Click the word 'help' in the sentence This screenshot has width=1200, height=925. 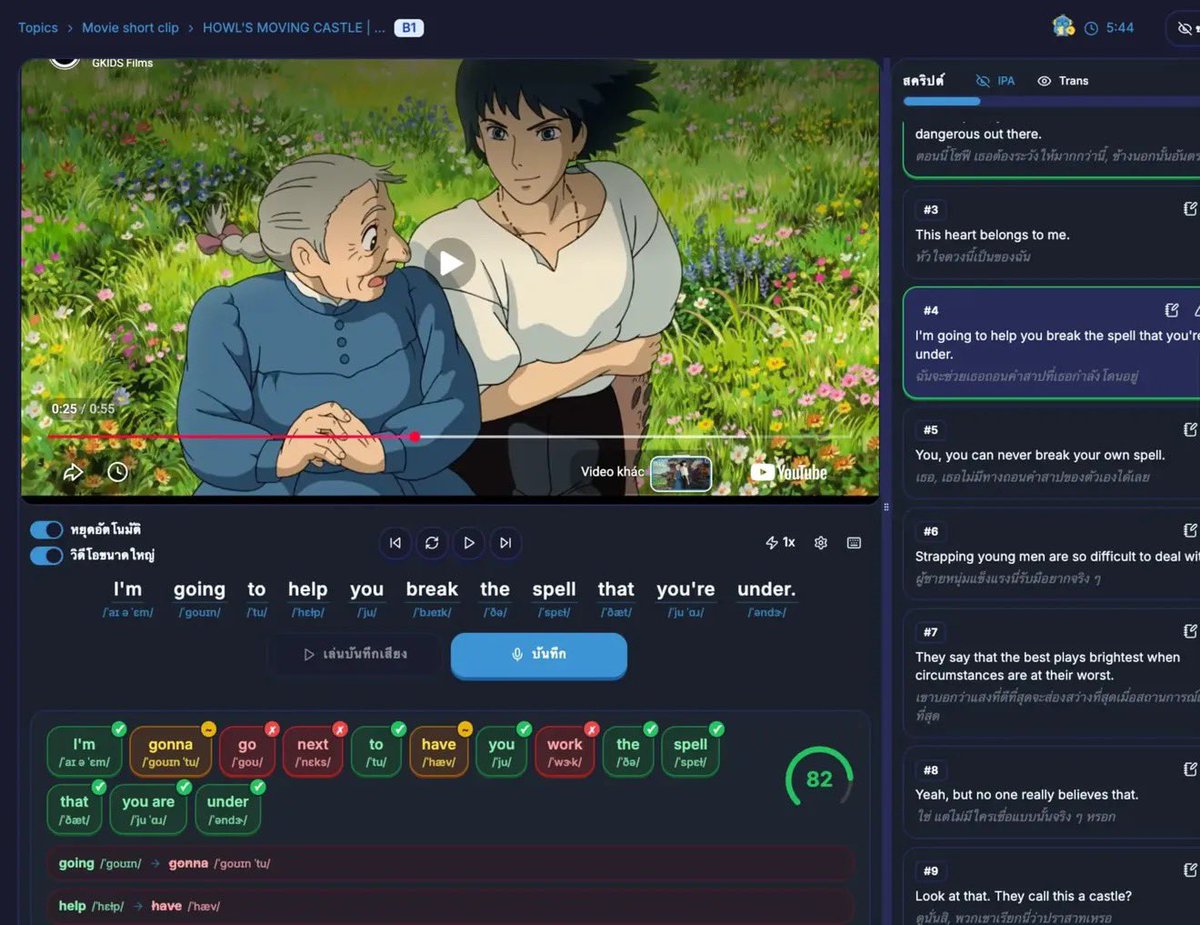(x=308, y=589)
